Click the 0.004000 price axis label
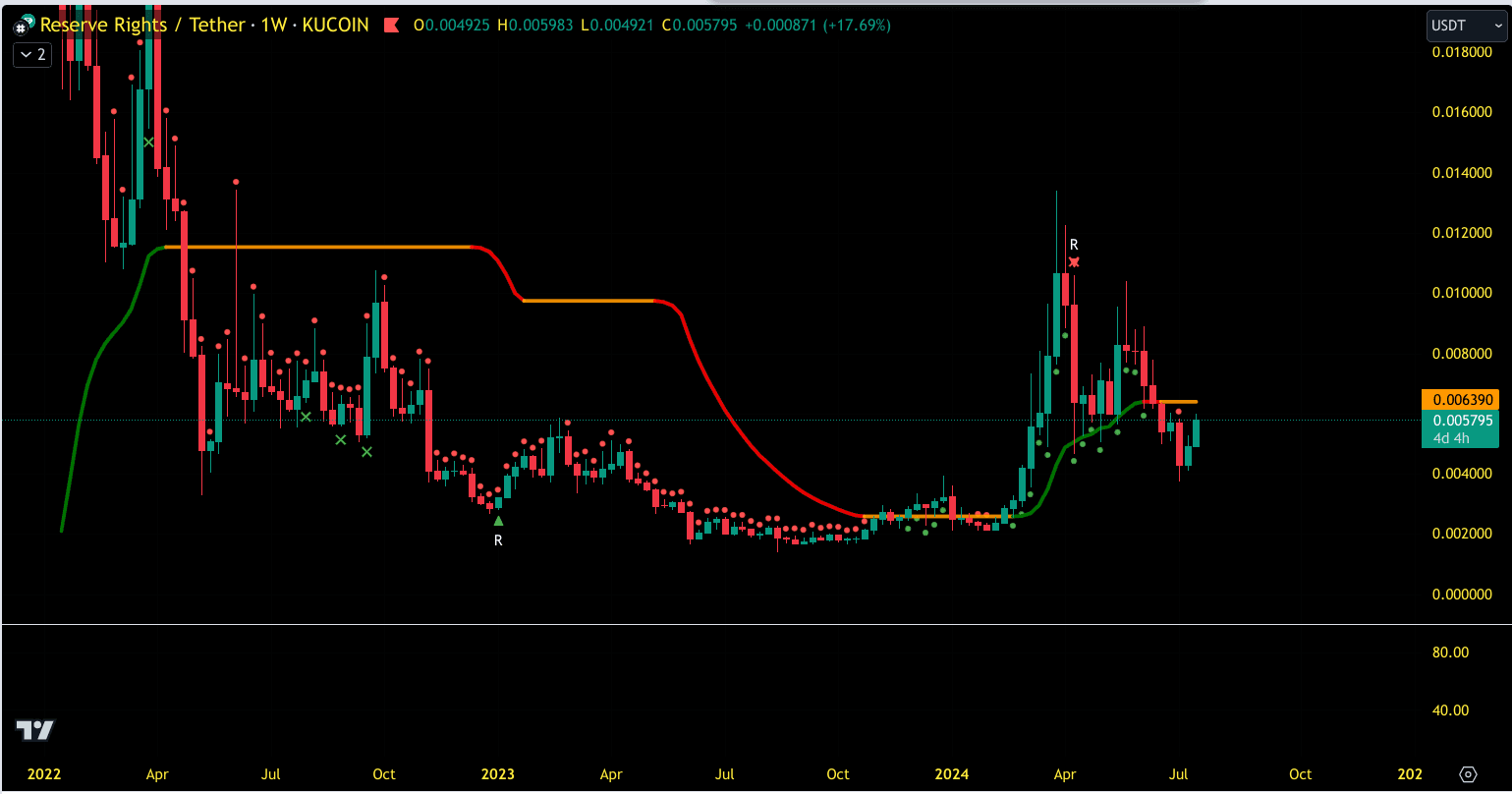The image size is (1512, 794). point(1462,474)
